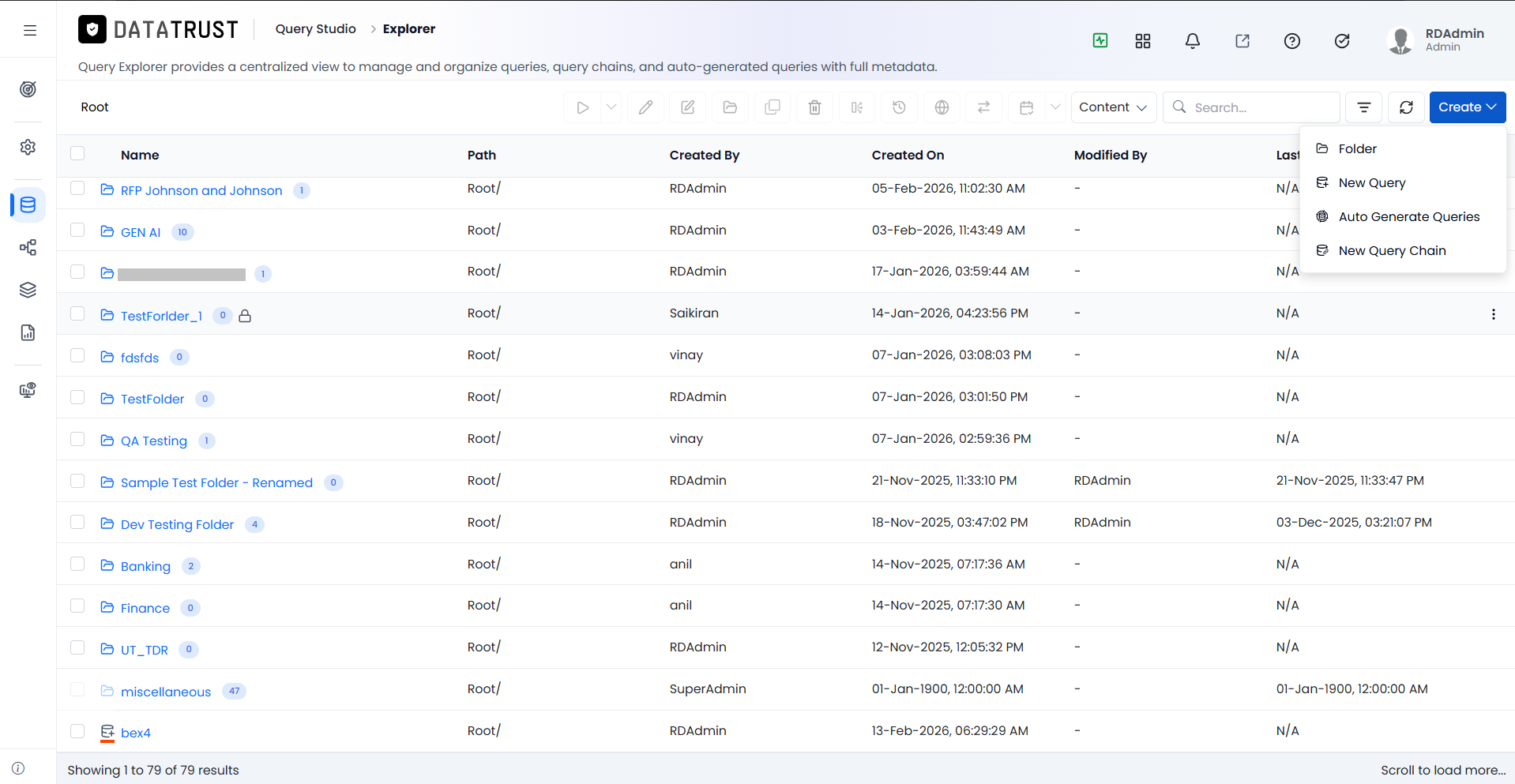Go to Query Studio breadcrumb
The image size is (1515, 784).
coord(315,29)
